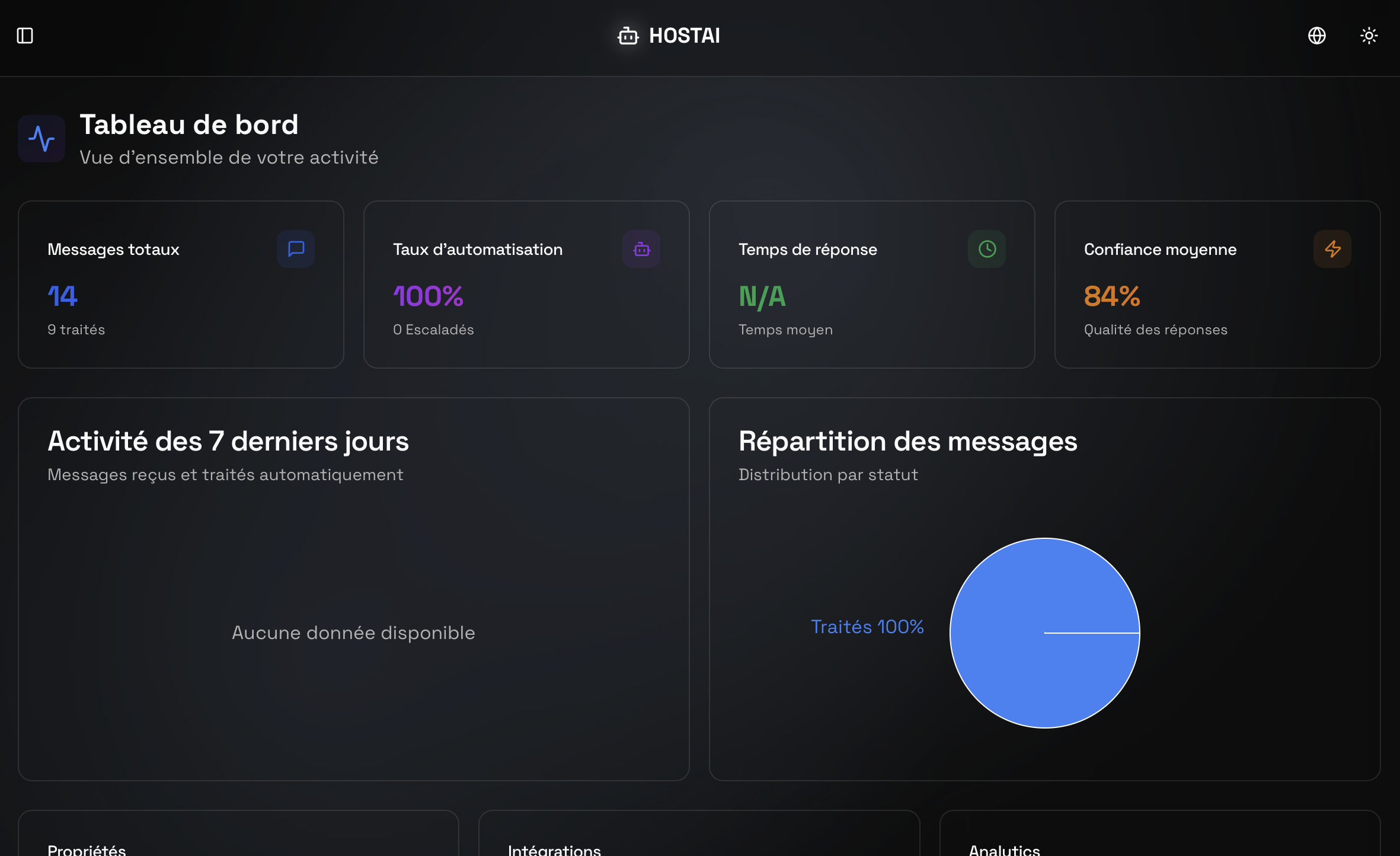Click the purple automation robot icon

click(641, 249)
